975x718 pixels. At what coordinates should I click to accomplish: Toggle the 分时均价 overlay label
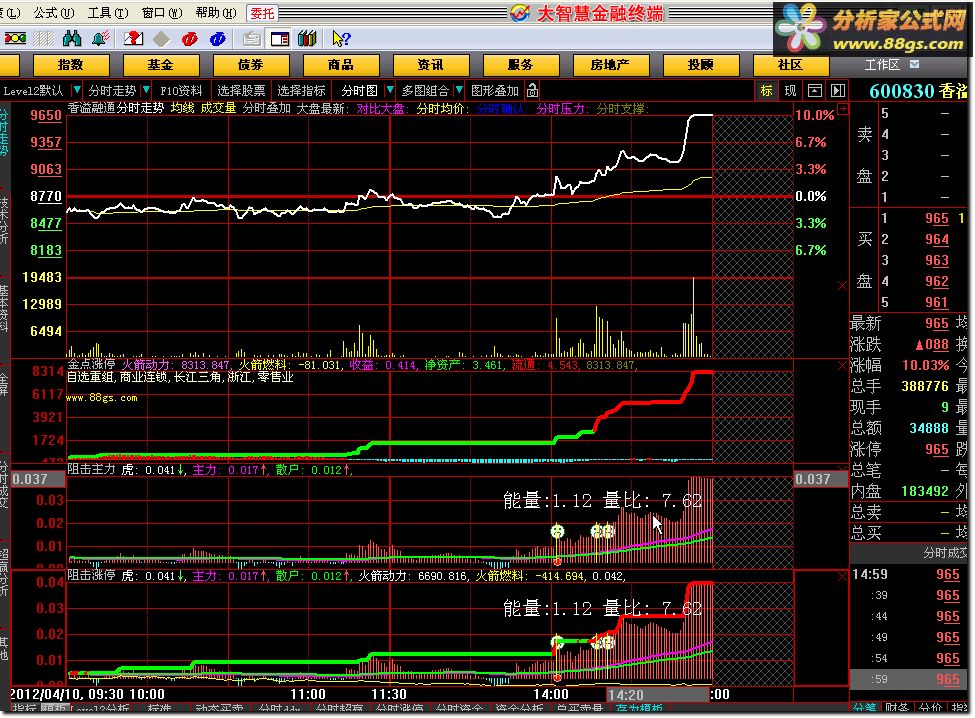[x=441, y=109]
